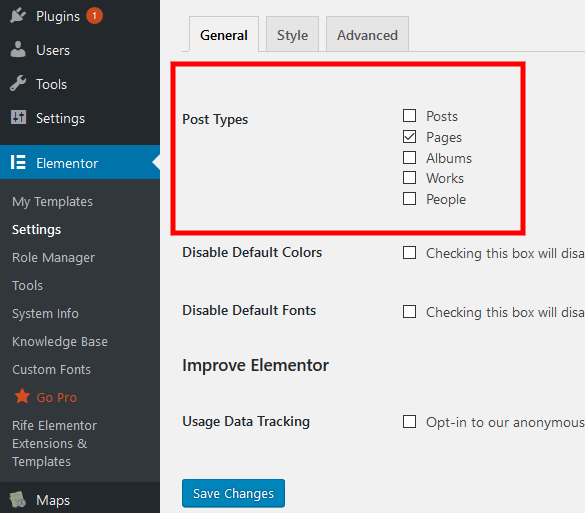Viewport: 585px width, 513px height.
Task: Open Knowledge Base submenu item
Action: pyautogui.click(x=60, y=341)
